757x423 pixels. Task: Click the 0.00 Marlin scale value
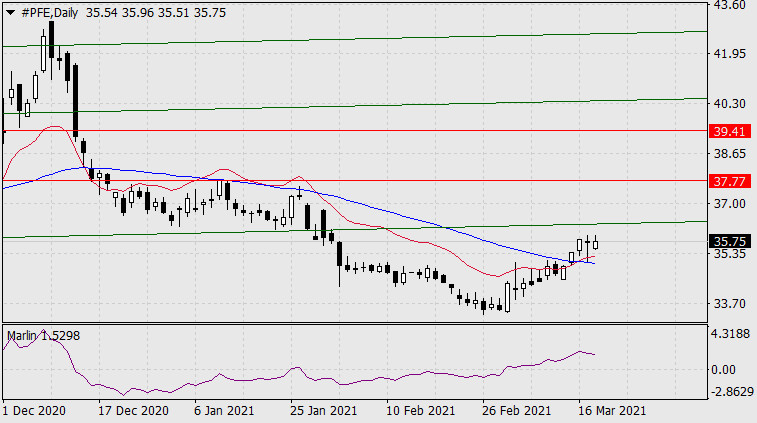coord(724,370)
